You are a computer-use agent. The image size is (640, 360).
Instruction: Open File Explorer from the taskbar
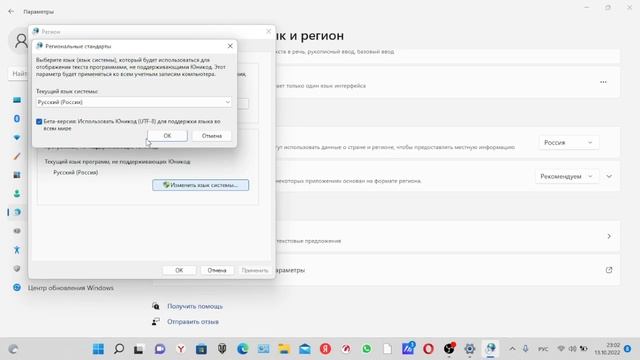[284, 349]
